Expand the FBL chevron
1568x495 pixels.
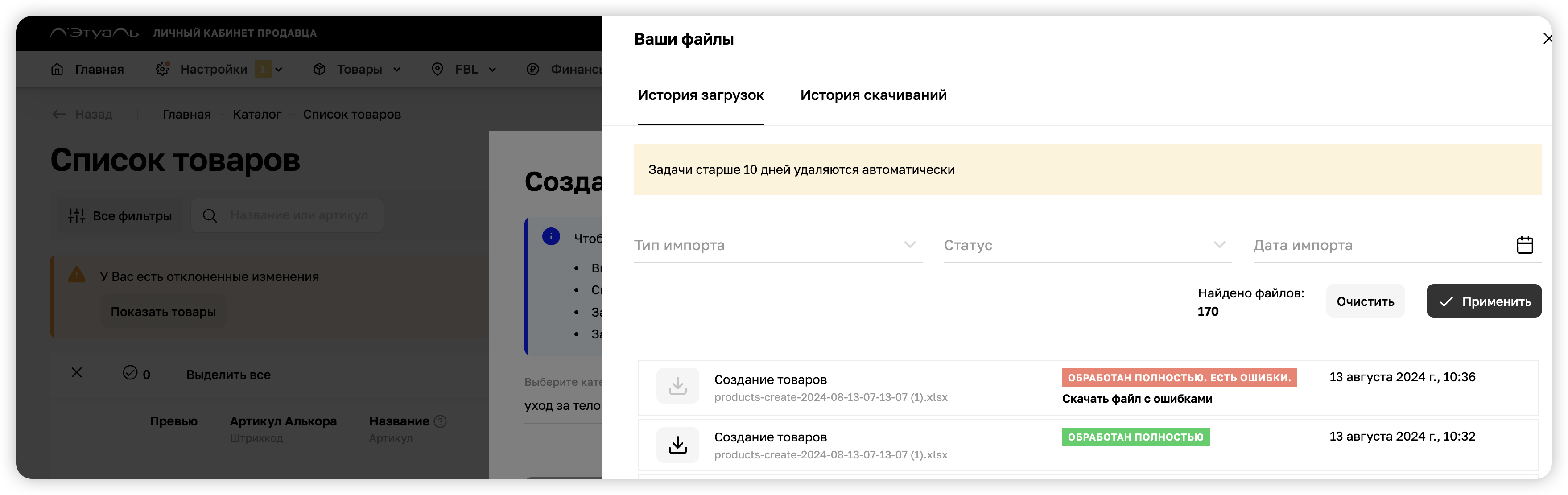[x=492, y=70]
